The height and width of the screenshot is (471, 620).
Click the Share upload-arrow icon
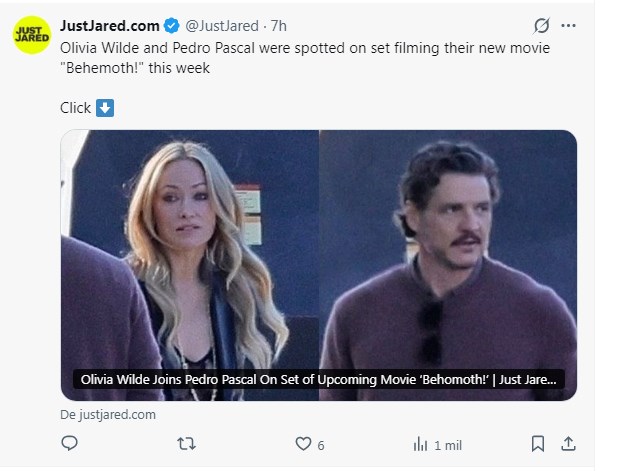point(567,443)
